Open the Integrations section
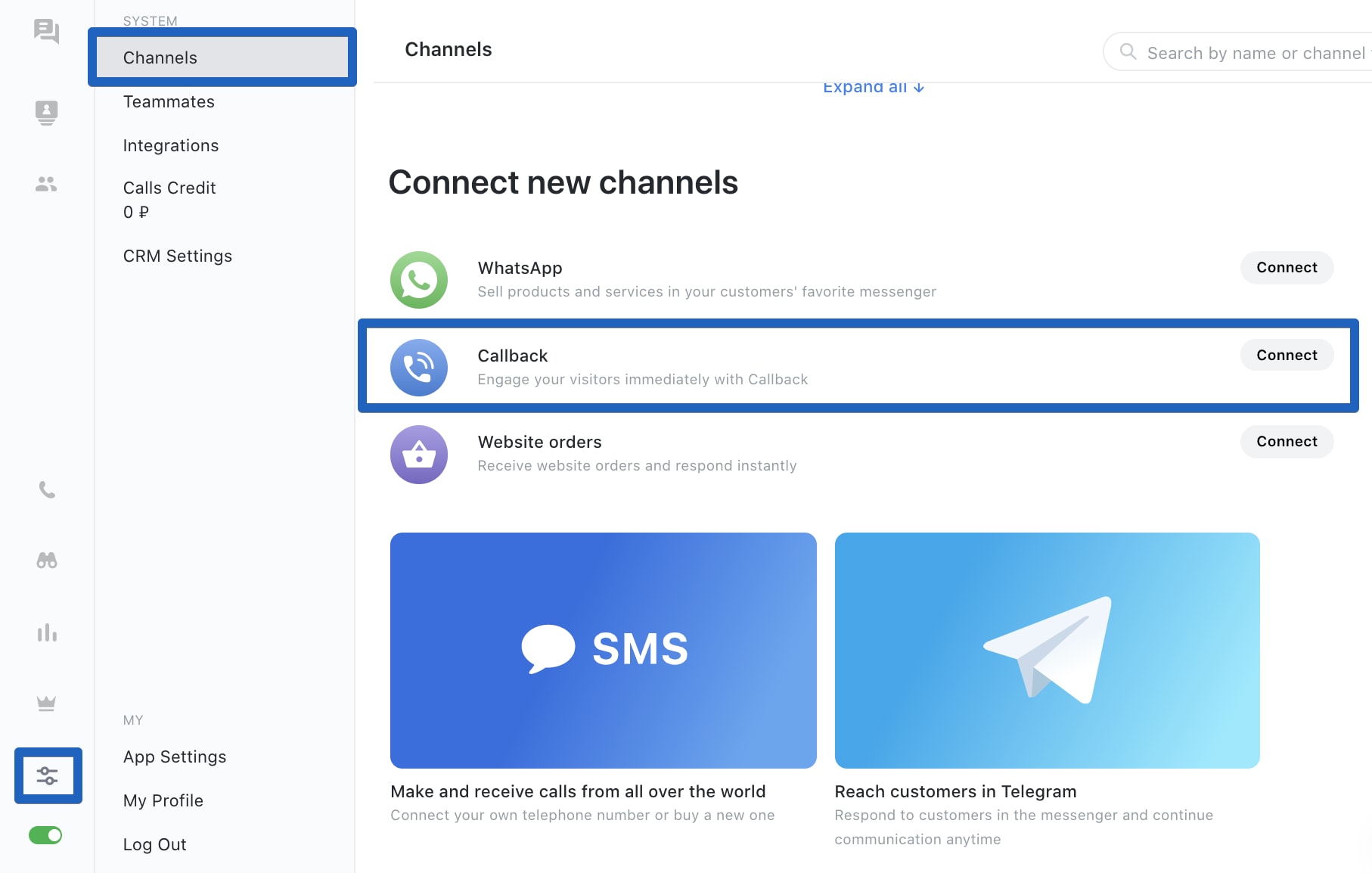 click(x=171, y=145)
